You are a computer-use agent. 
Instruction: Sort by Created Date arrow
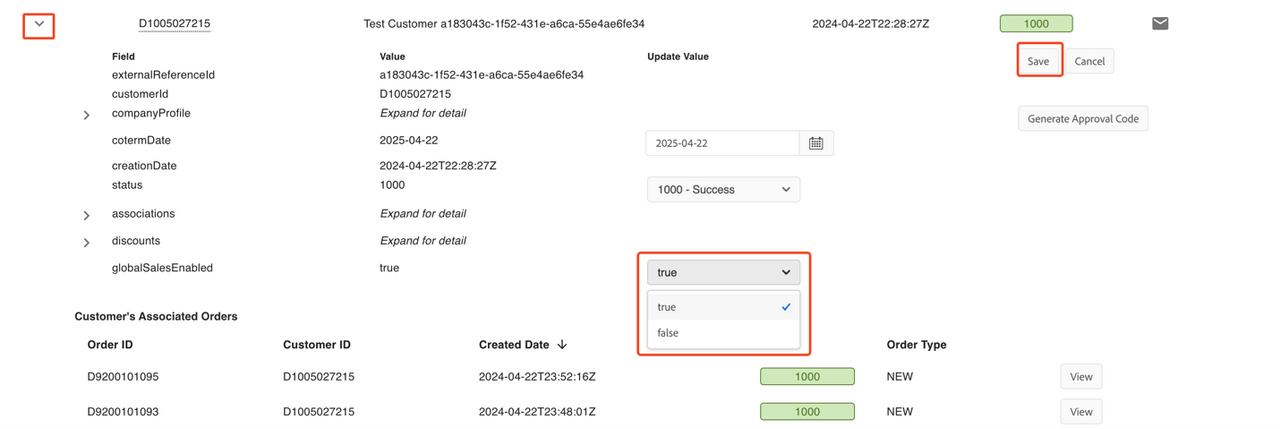pyautogui.click(x=562, y=345)
